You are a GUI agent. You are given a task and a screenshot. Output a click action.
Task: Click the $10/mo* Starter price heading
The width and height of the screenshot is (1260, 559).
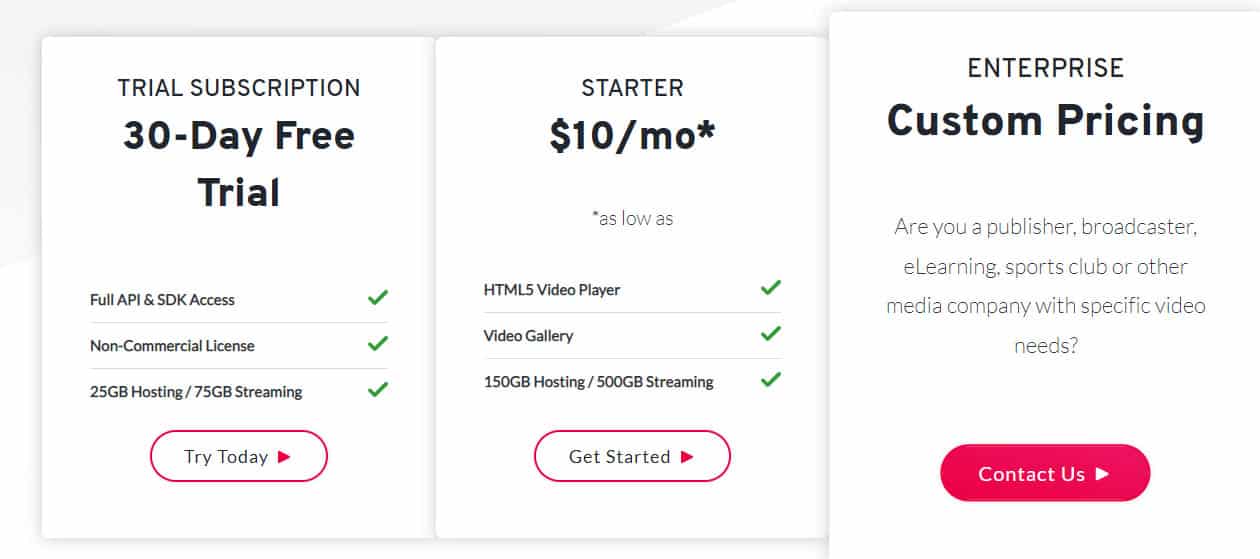click(632, 138)
